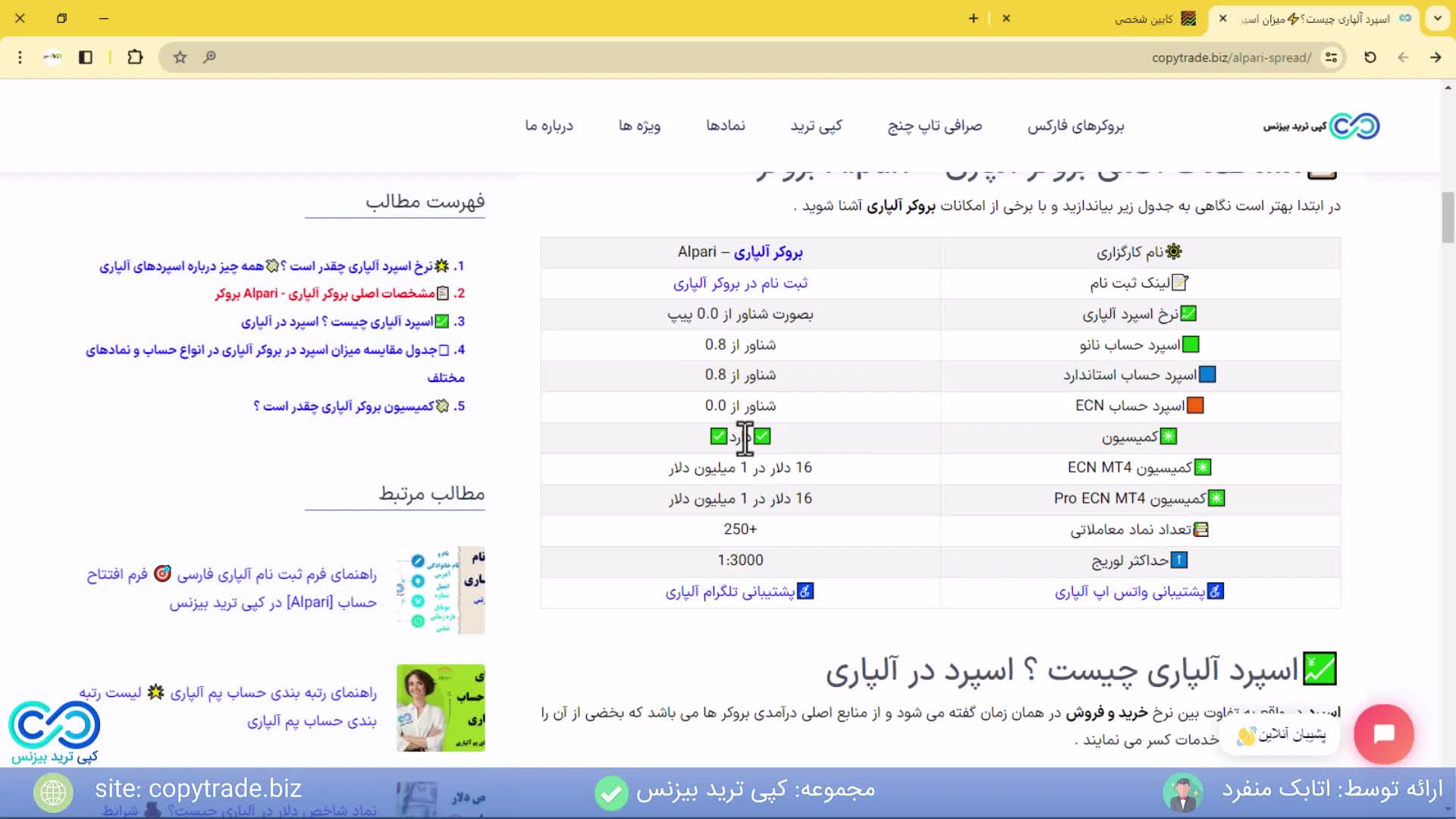Open the Chrome three-dot menu
Viewport: 1456px width, 819px height.
pos(20,57)
